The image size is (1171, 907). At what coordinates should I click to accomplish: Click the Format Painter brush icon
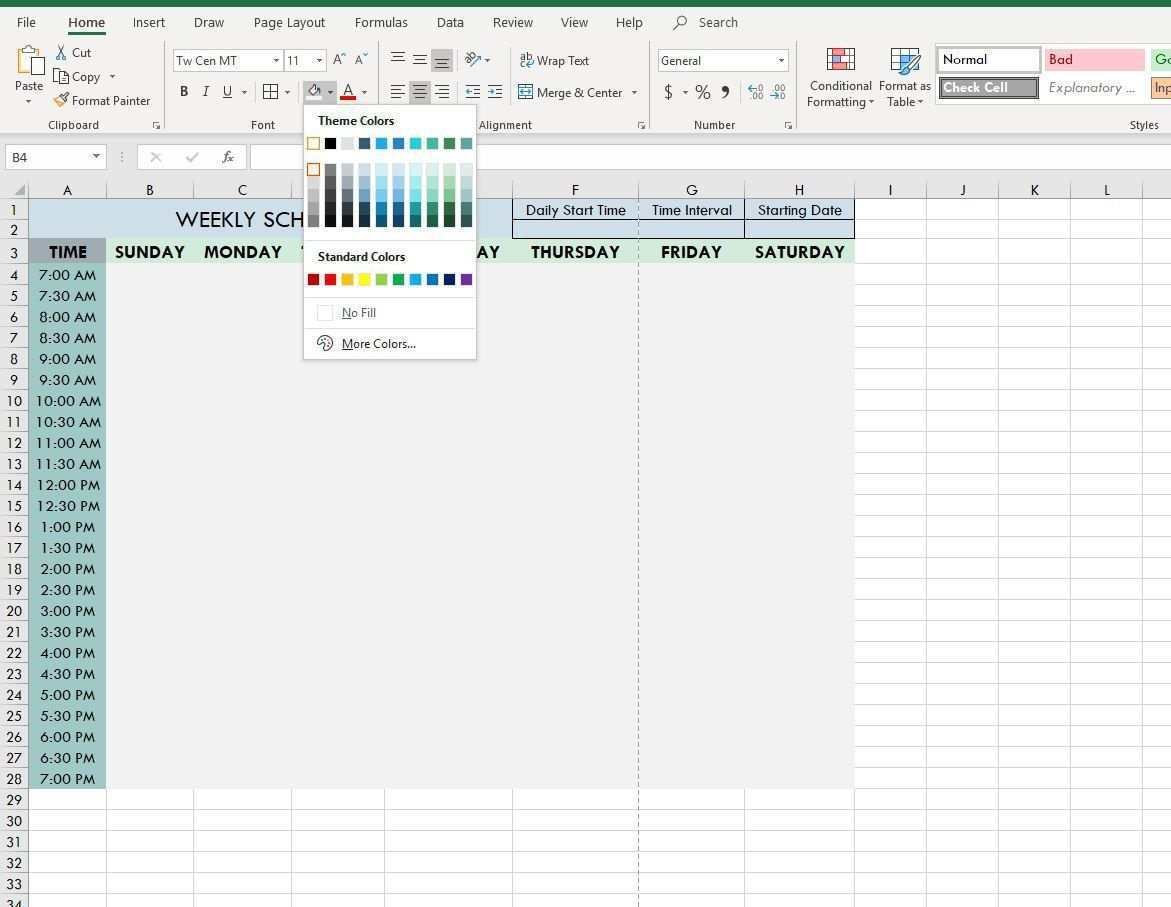(x=62, y=101)
